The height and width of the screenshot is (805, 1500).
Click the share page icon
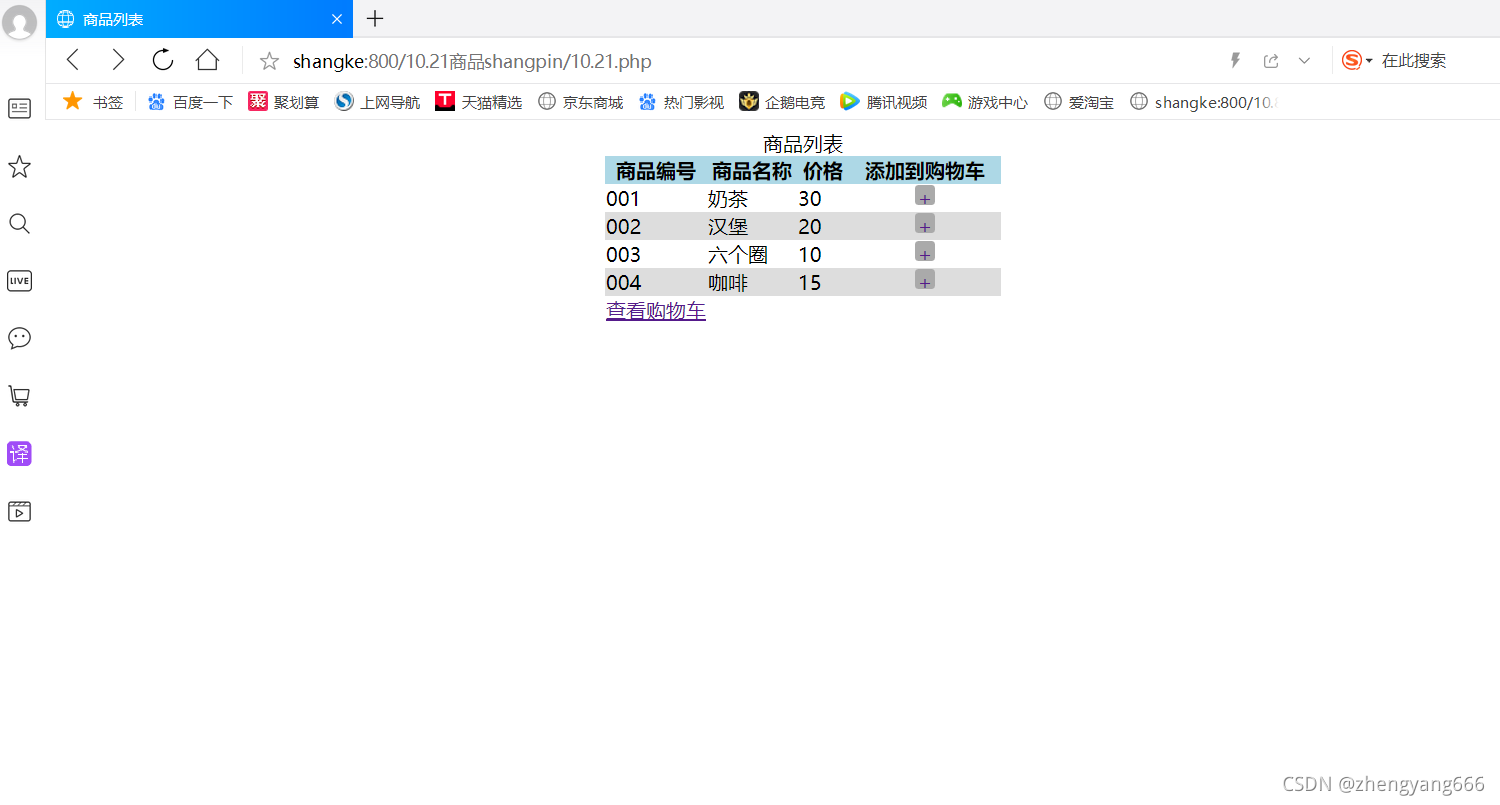coord(1271,61)
